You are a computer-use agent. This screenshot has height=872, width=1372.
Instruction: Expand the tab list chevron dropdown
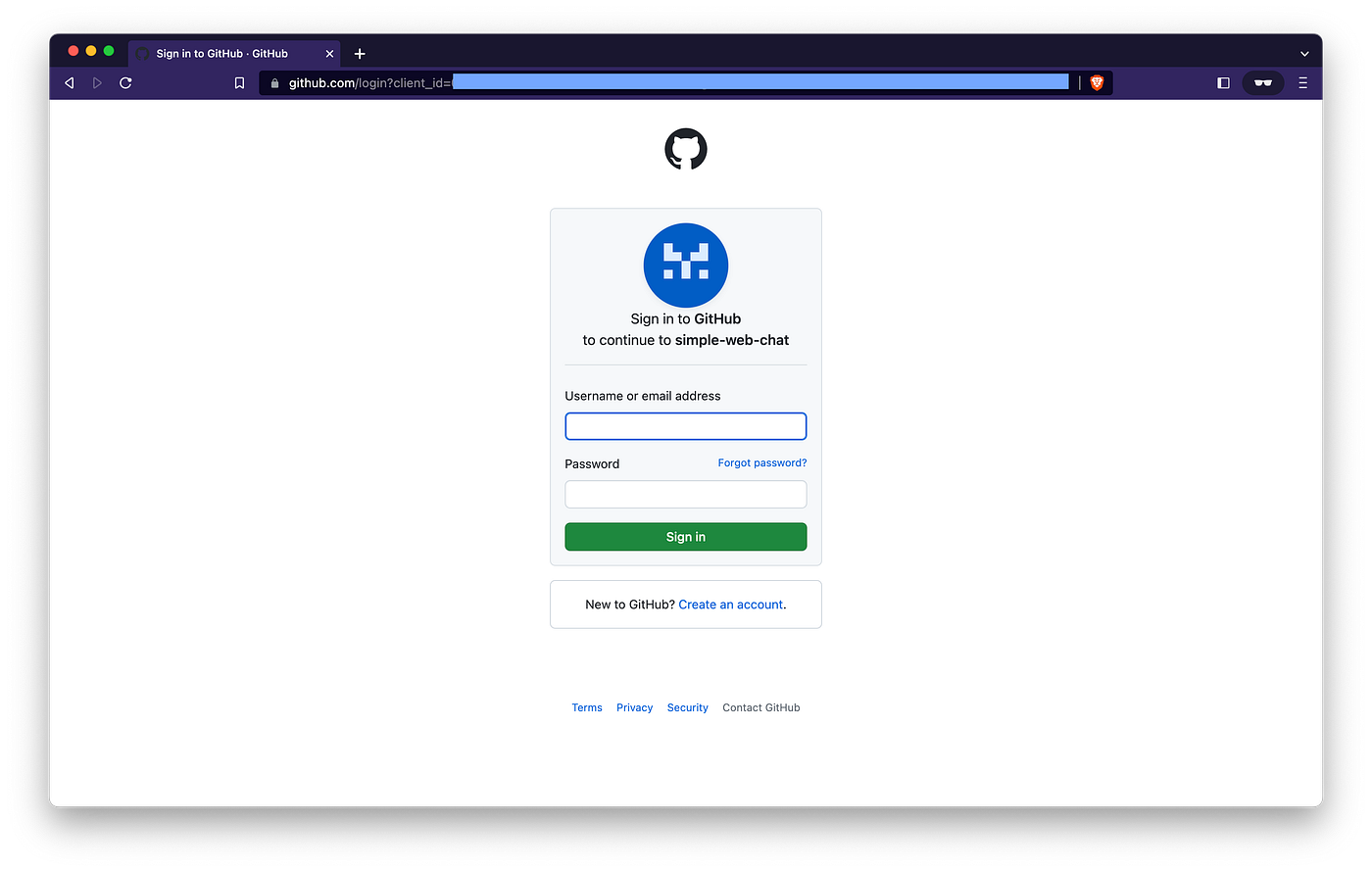1304,54
